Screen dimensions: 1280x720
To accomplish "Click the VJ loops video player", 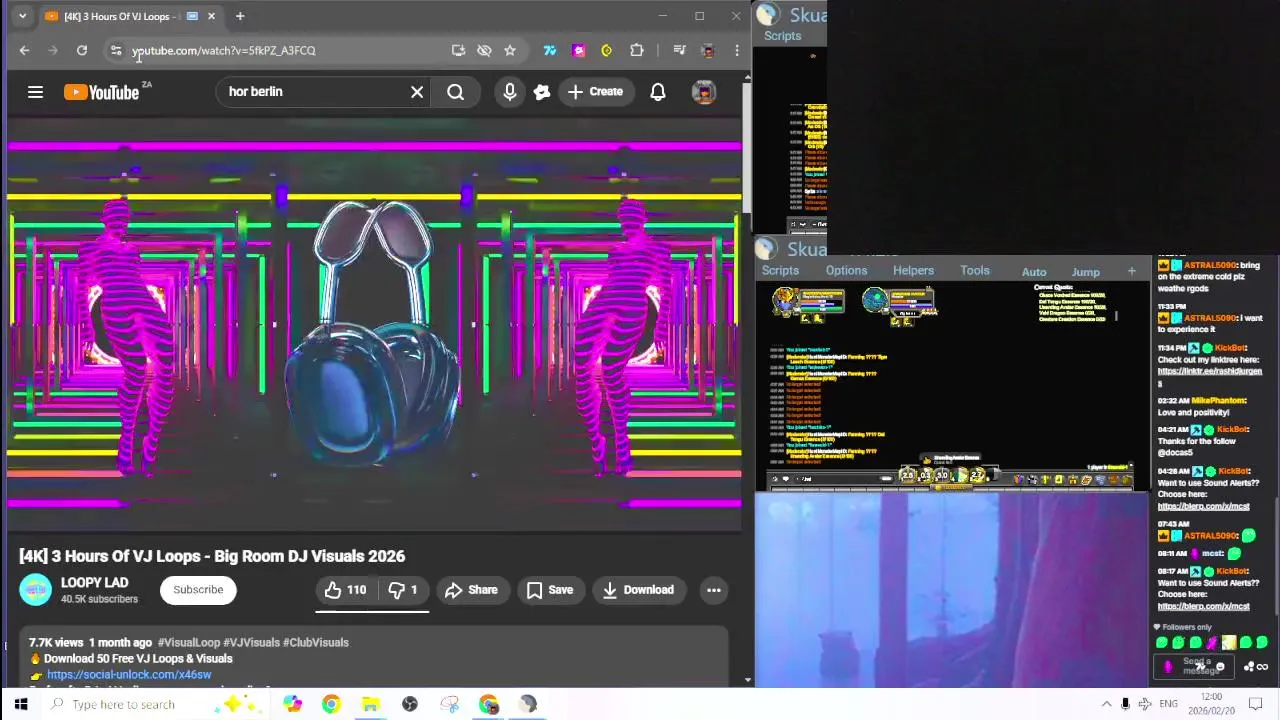I will coord(374,325).
